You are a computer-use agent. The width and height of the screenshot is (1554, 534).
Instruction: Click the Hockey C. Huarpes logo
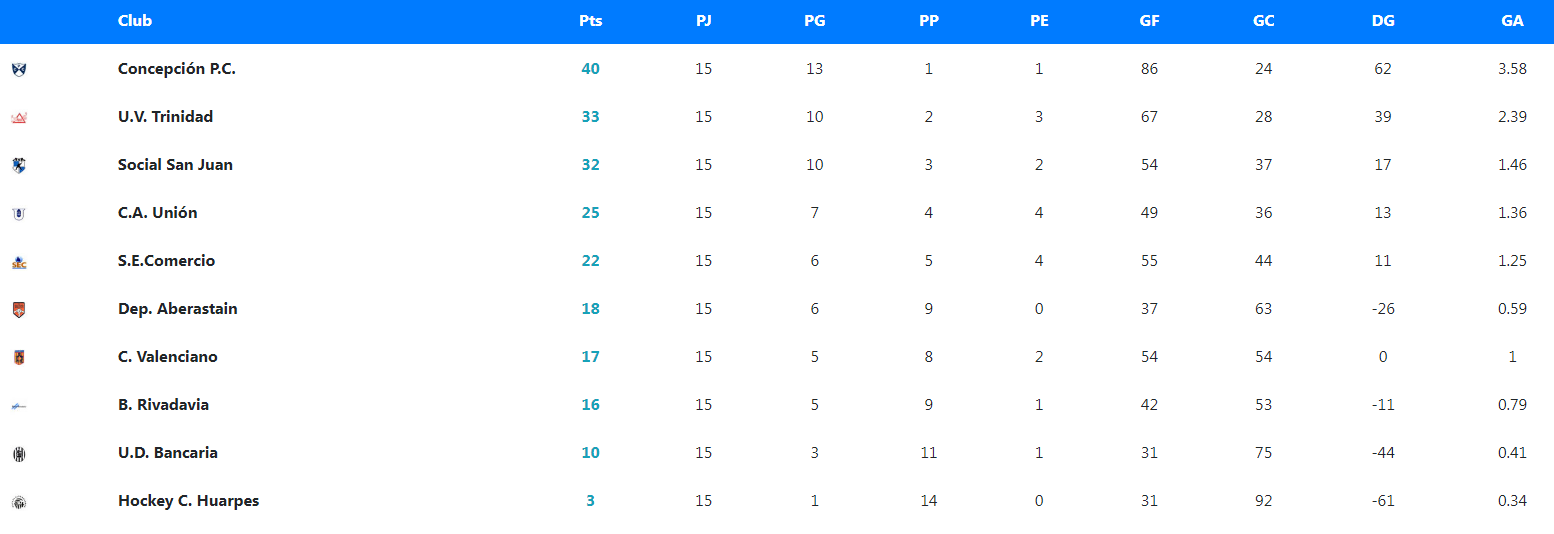19,502
